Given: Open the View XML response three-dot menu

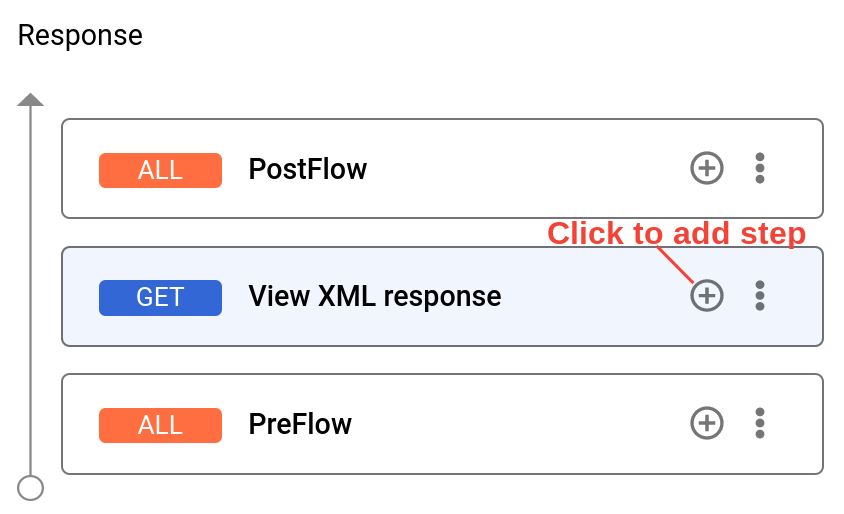Looking at the screenshot, I should point(760,295).
